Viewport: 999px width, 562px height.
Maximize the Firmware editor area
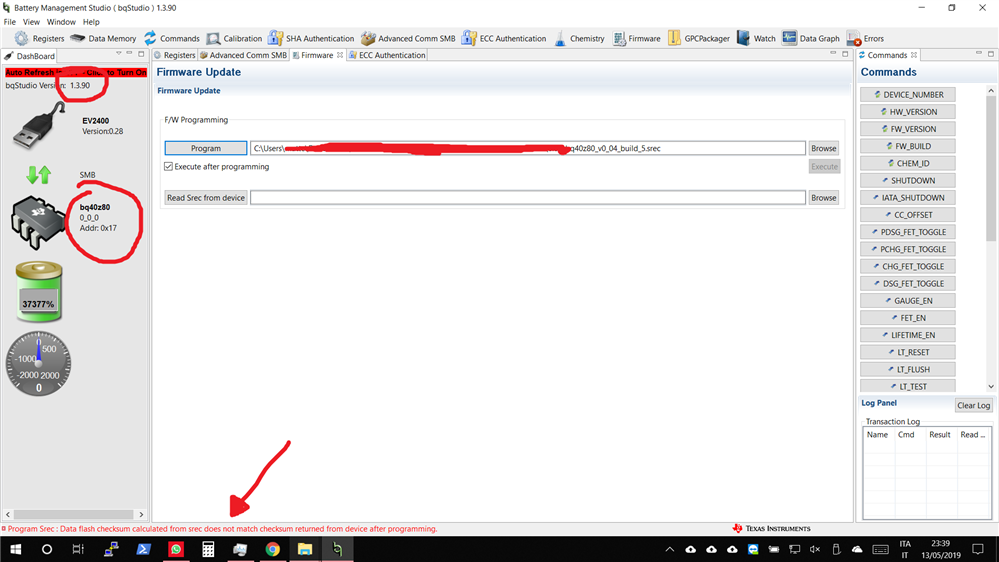click(845, 54)
